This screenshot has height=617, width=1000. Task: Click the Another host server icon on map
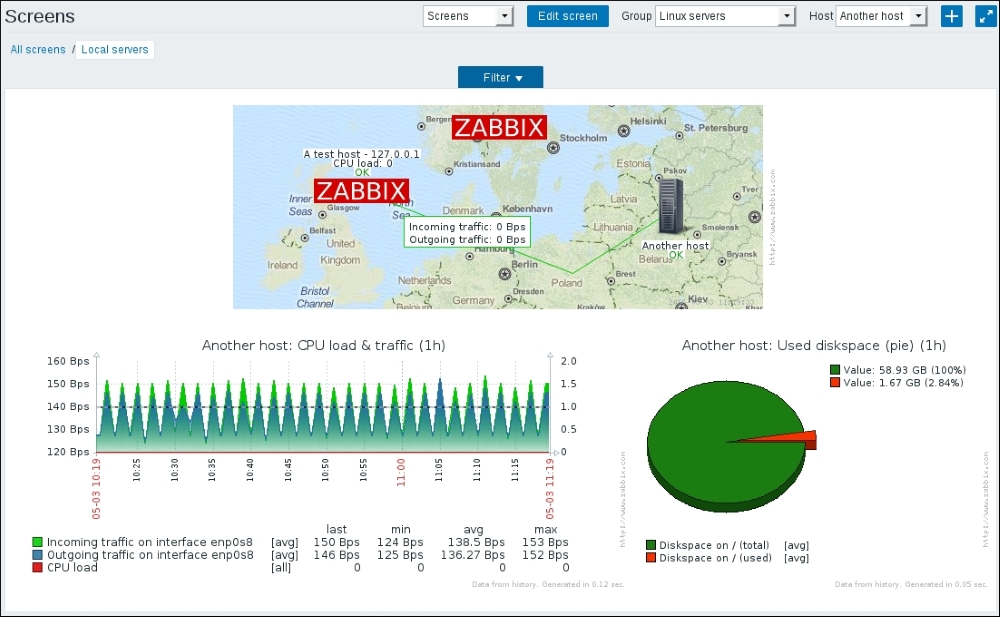point(671,207)
